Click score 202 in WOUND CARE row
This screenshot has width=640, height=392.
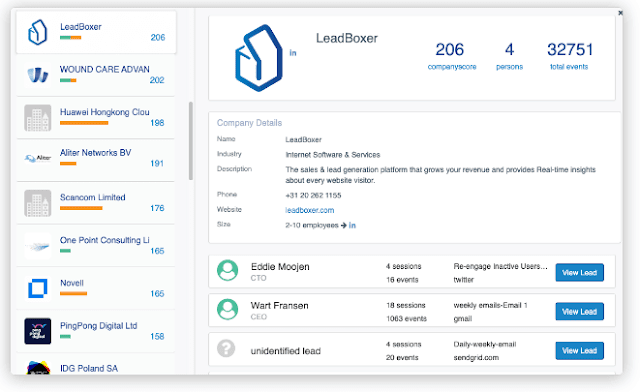click(157, 80)
